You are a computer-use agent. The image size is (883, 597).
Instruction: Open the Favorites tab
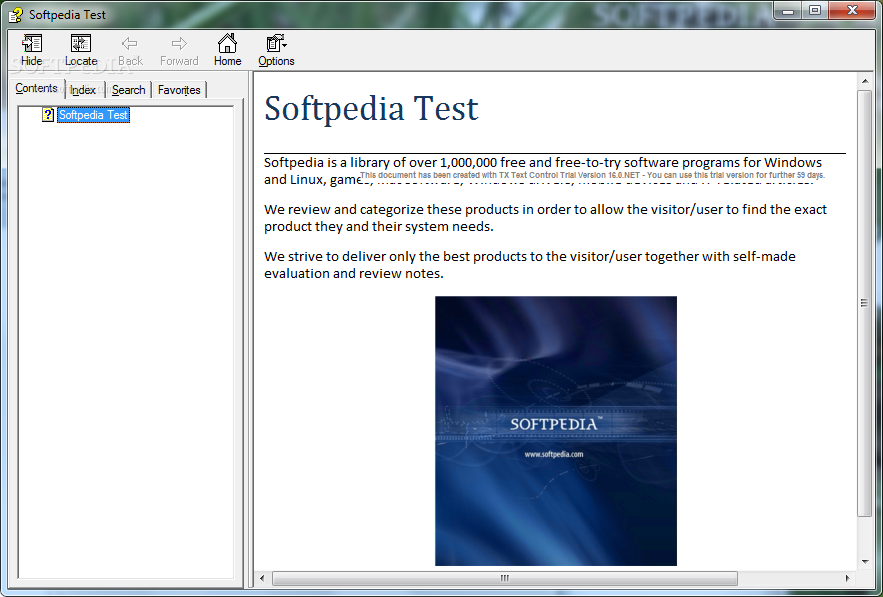[179, 90]
